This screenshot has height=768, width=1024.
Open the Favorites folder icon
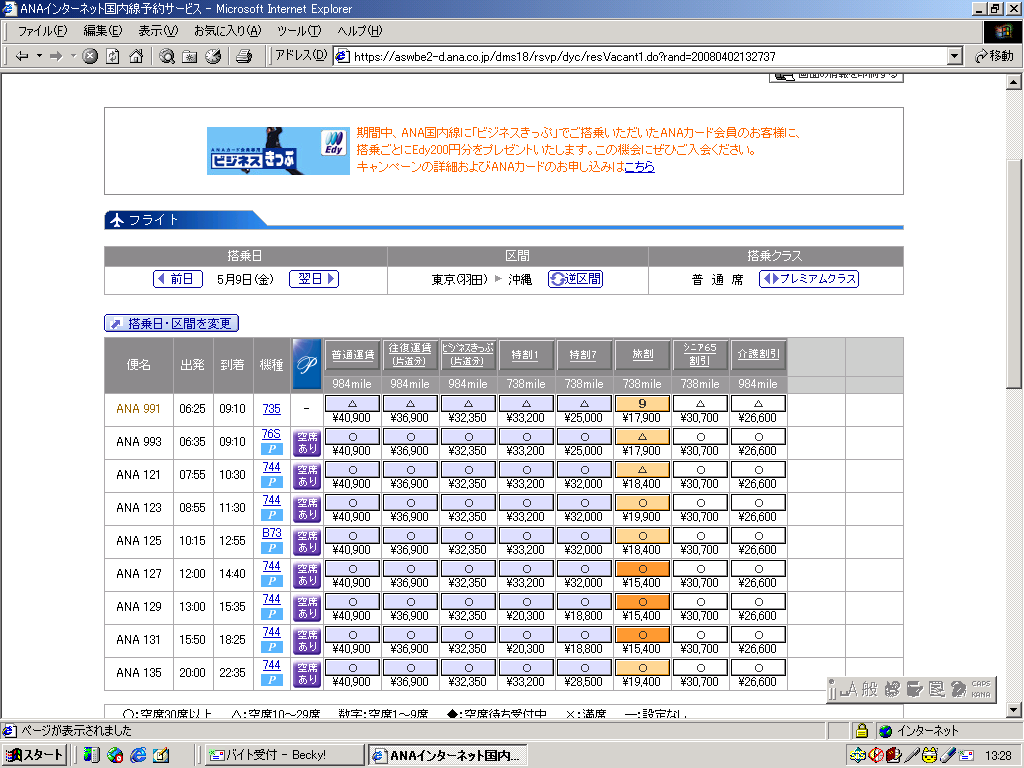click(x=189, y=56)
